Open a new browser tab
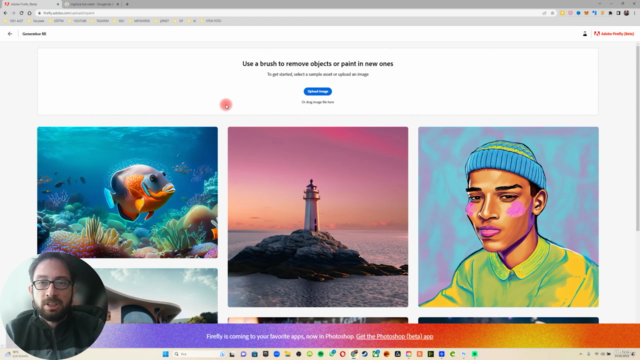Viewport: 640px width, 360px height. [x=127, y=4]
